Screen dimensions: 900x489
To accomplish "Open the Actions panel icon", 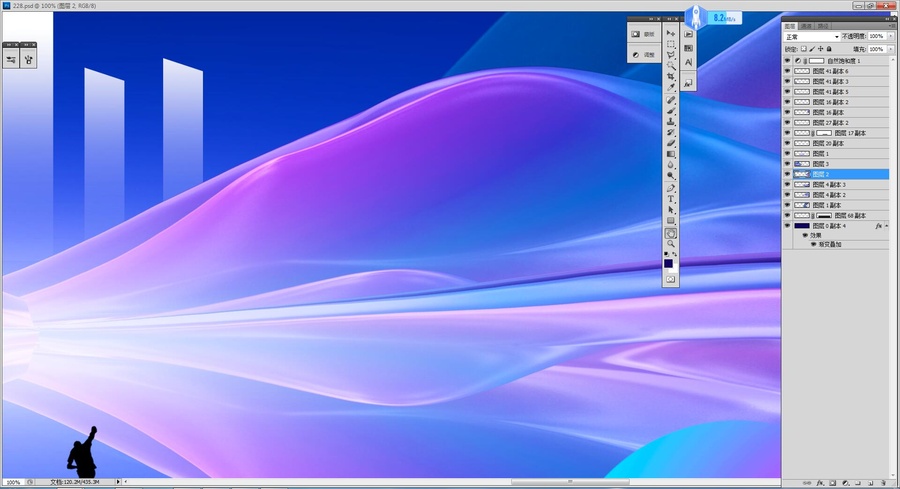I will [x=688, y=34].
